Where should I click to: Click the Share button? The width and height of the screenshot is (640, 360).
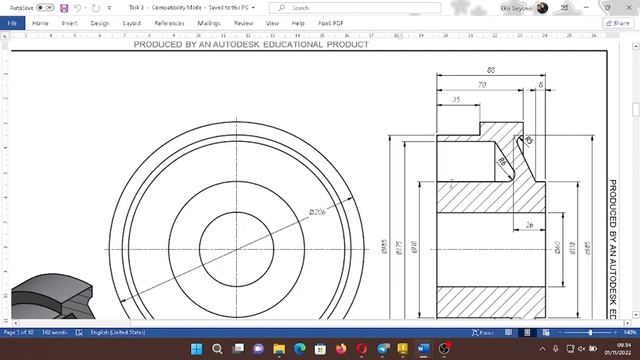tap(618, 23)
